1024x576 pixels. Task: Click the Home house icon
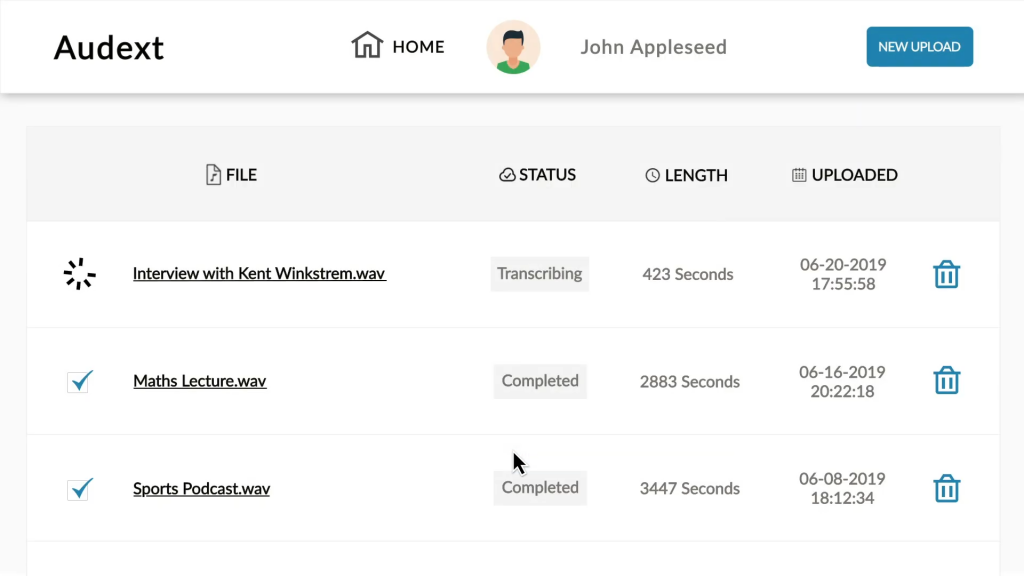(x=367, y=45)
